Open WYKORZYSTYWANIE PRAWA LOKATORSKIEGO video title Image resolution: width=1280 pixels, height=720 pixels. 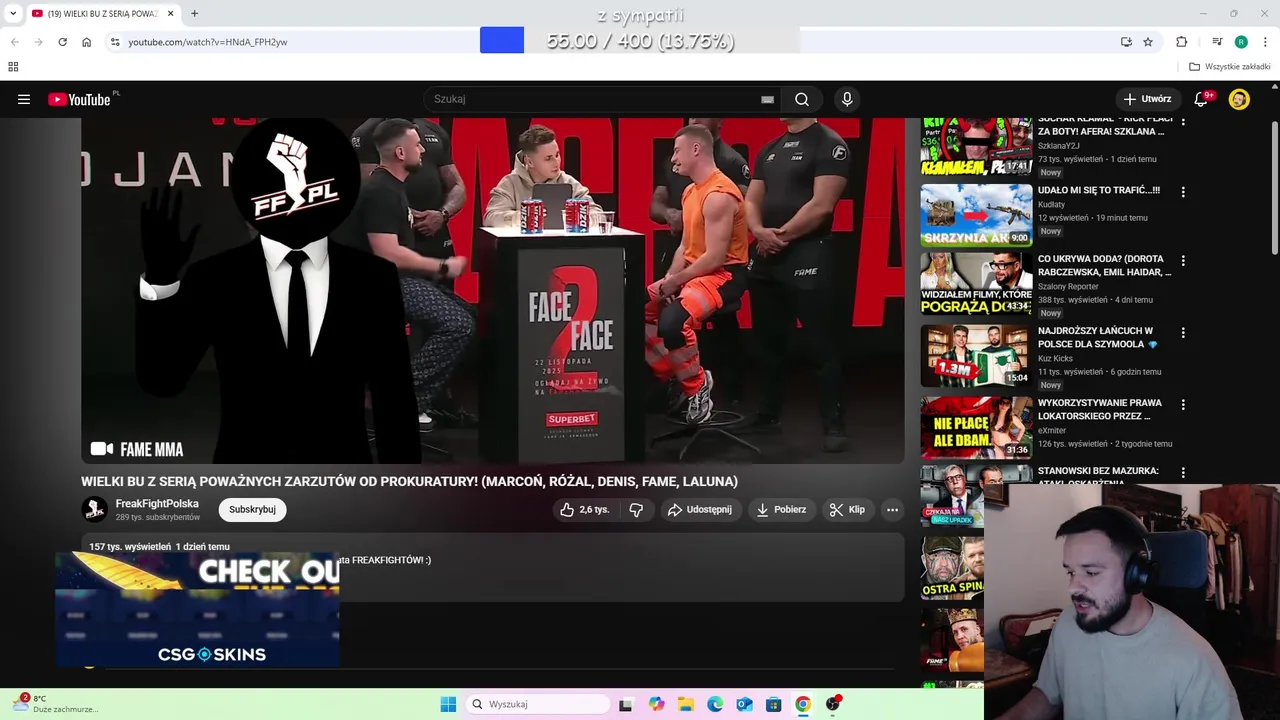1100,409
